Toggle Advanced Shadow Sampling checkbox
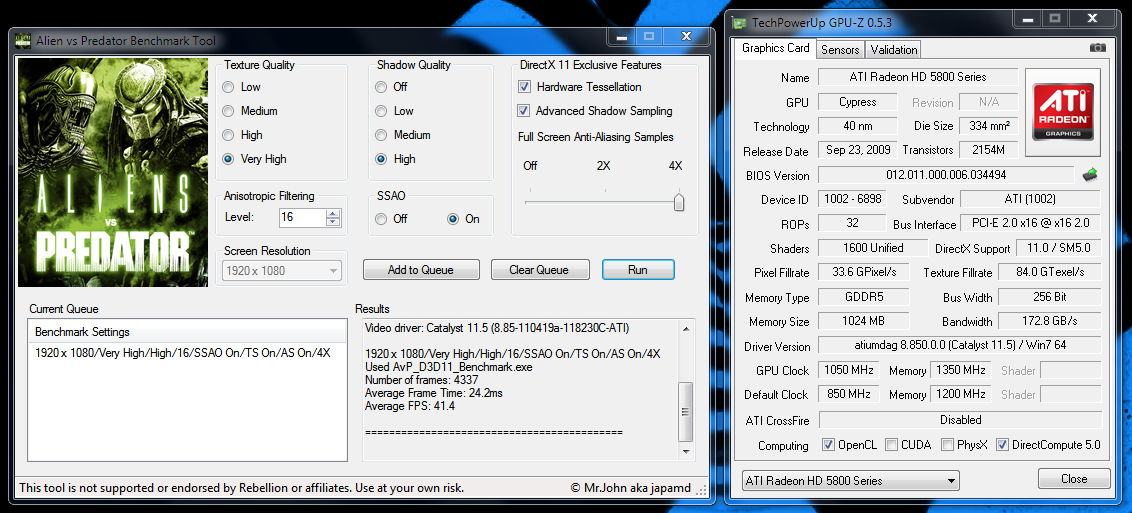Screen dimensions: 1132x513 click(524, 111)
